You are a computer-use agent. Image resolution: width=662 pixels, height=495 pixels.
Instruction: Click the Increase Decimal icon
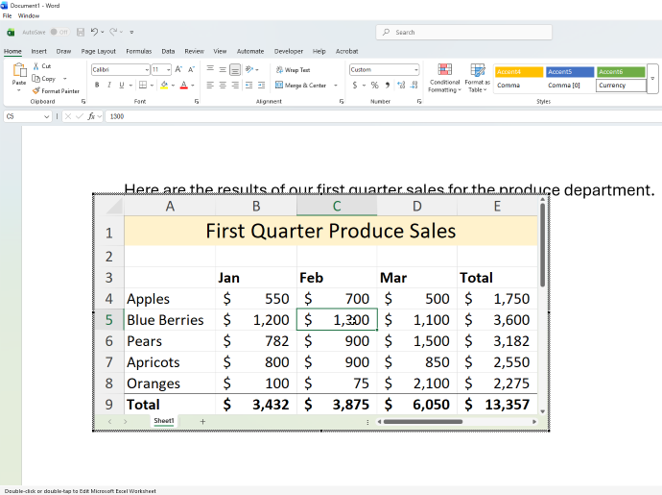click(401, 85)
